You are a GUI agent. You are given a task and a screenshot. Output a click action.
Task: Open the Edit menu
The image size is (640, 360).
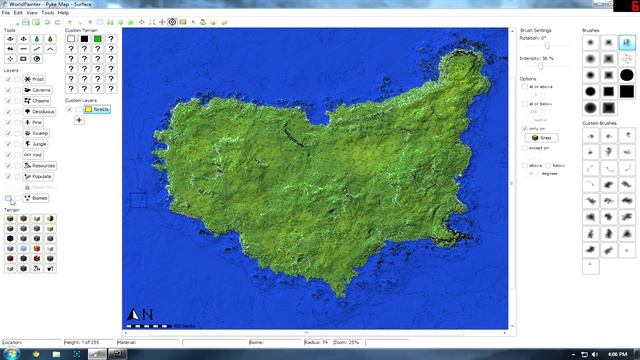(18, 13)
